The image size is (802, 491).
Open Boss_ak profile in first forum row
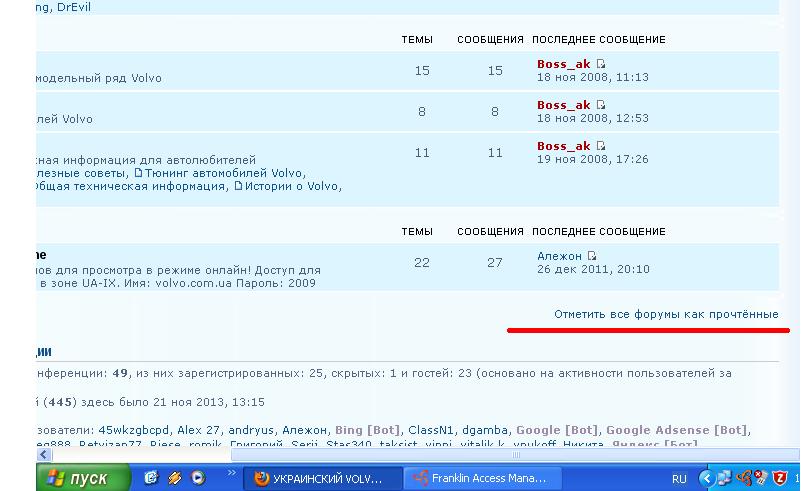563,64
